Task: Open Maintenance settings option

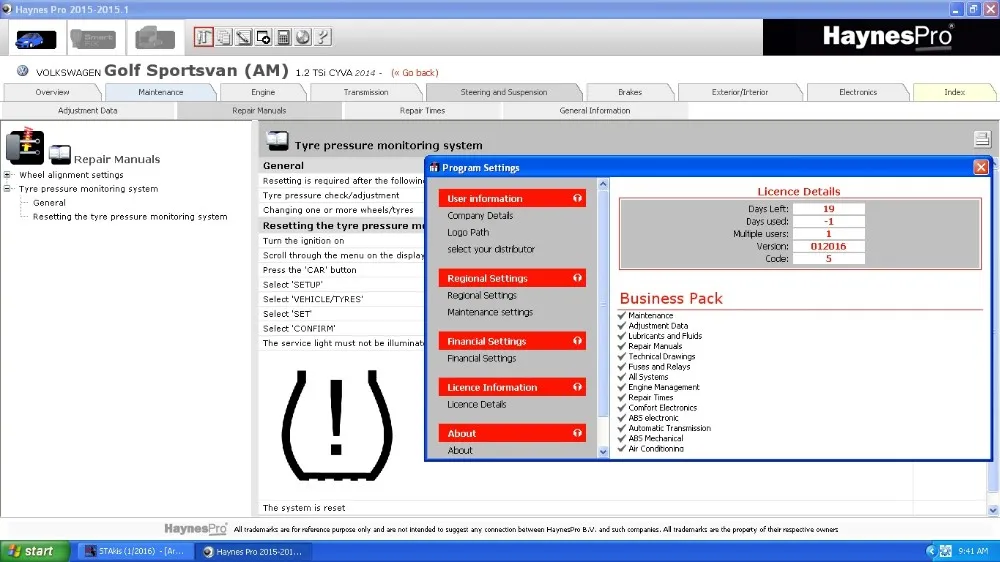Action: point(490,312)
